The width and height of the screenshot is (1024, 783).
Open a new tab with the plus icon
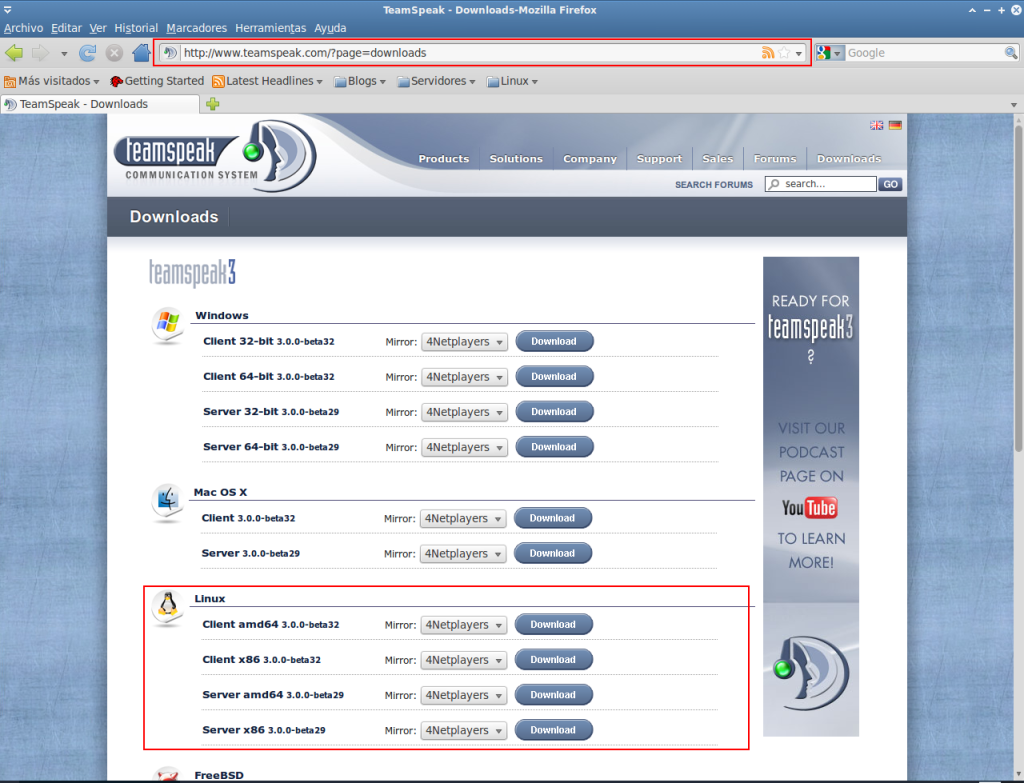click(x=213, y=104)
